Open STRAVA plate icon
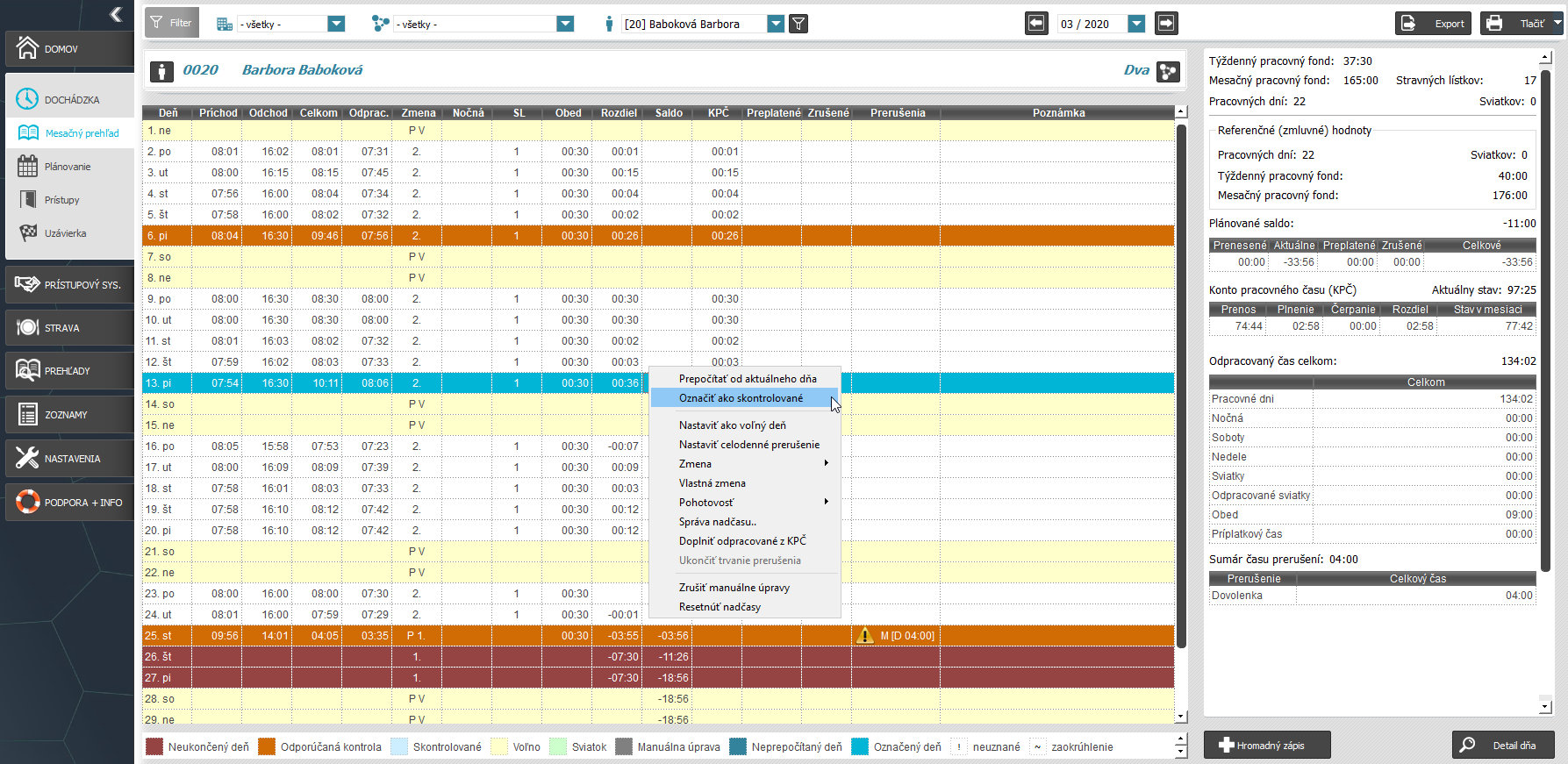Image resolution: width=1568 pixels, height=764 pixels. (x=27, y=327)
